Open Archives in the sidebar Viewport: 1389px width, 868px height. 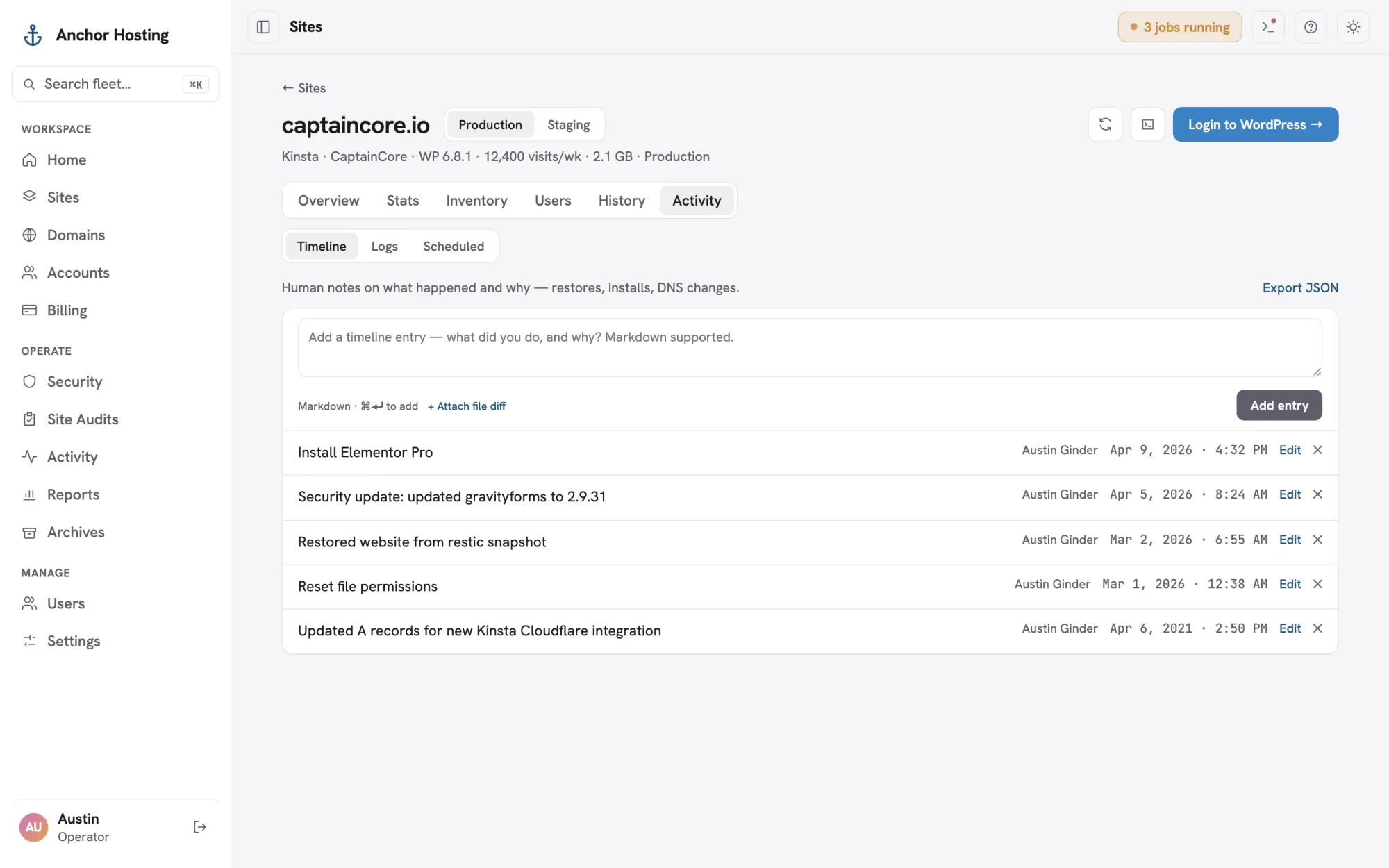(x=115, y=532)
